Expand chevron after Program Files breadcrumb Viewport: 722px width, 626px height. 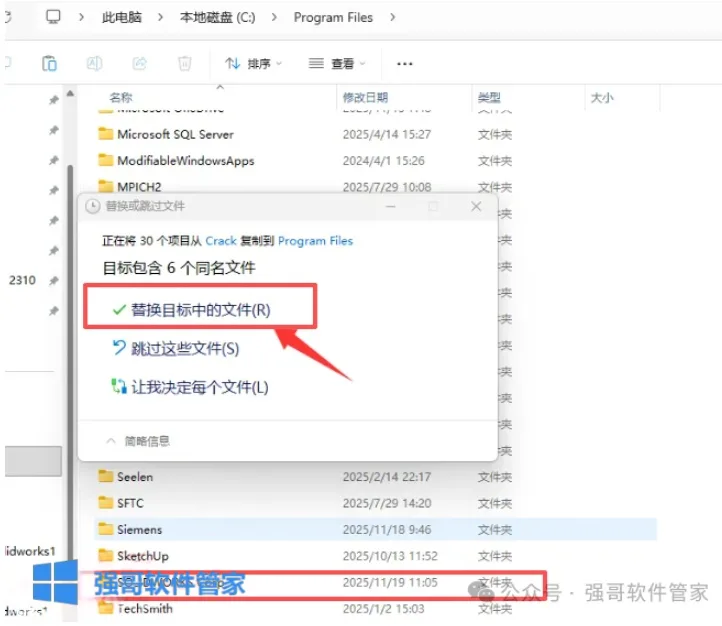pyautogui.click(x=392, y=17)
